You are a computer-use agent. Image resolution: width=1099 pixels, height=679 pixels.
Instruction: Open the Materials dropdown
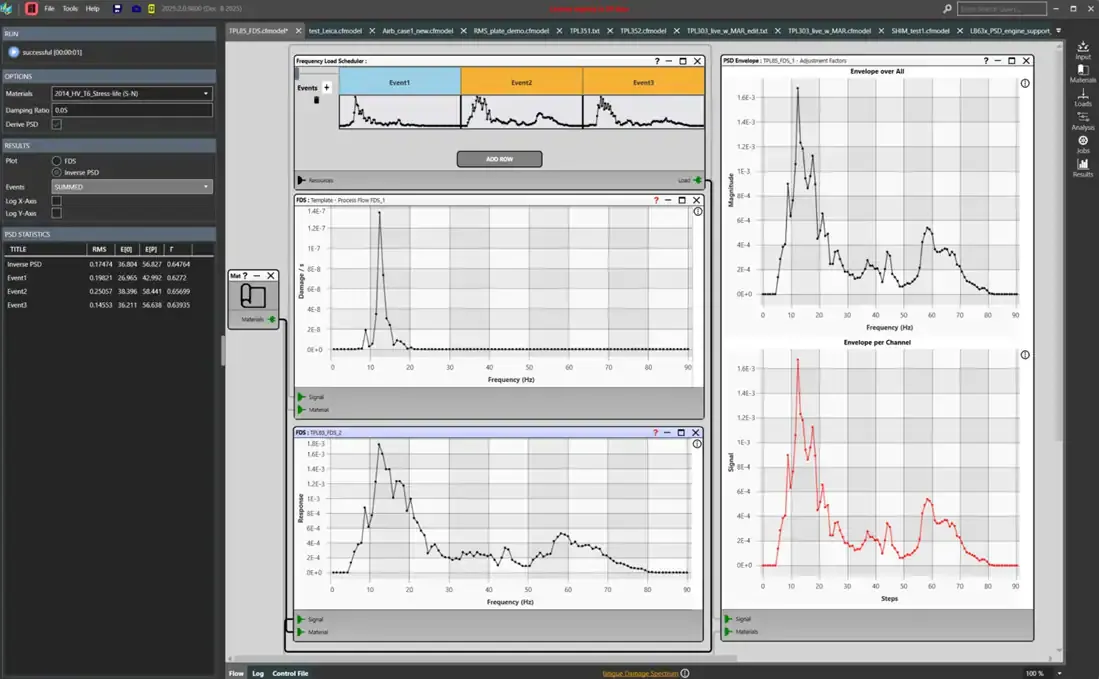point(132,94)
